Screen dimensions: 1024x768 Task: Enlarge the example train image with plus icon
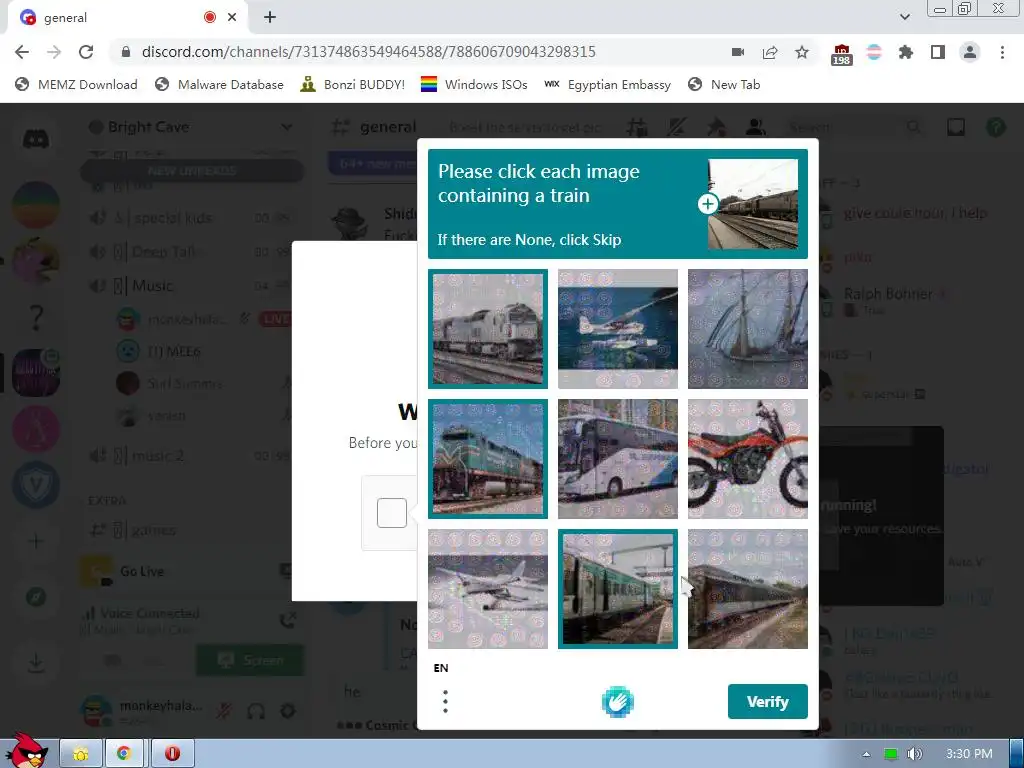tap(707, 204)
